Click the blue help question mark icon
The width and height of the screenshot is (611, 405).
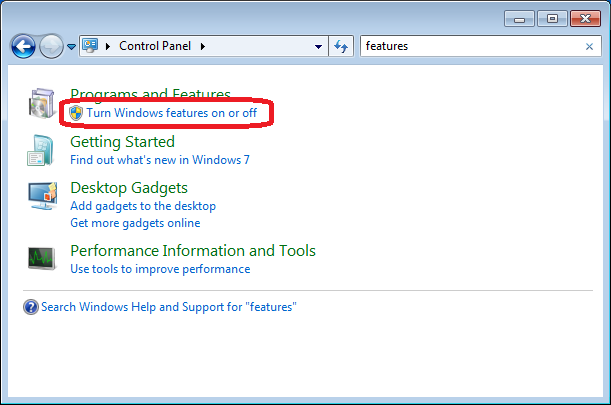(x=31, y=307)
